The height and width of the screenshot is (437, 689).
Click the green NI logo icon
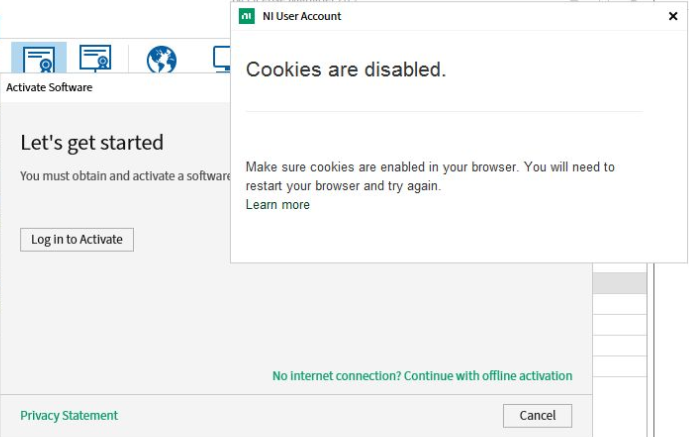[247, 16]
